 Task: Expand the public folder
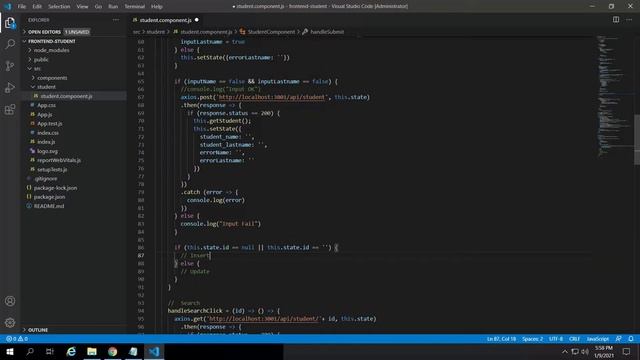pyautogui.click(x=41, y=60)
